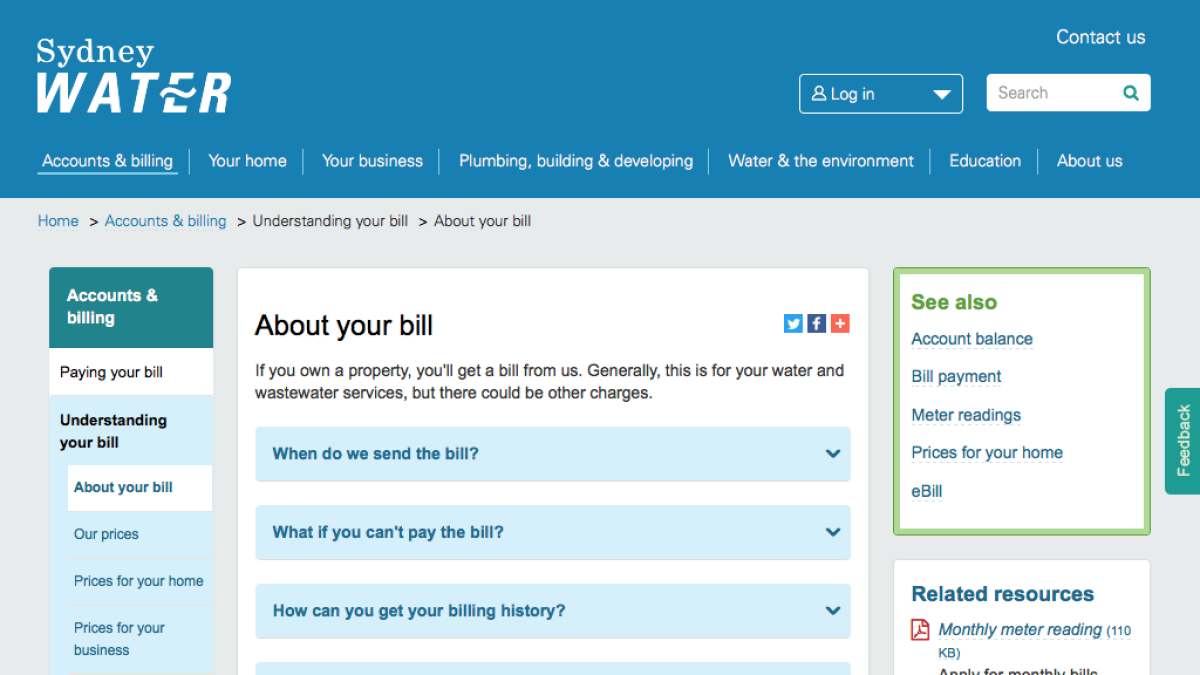Expand the 'When do we send the bill?' section
This screenshot has width=1200, height=675.
pos(552,454)
